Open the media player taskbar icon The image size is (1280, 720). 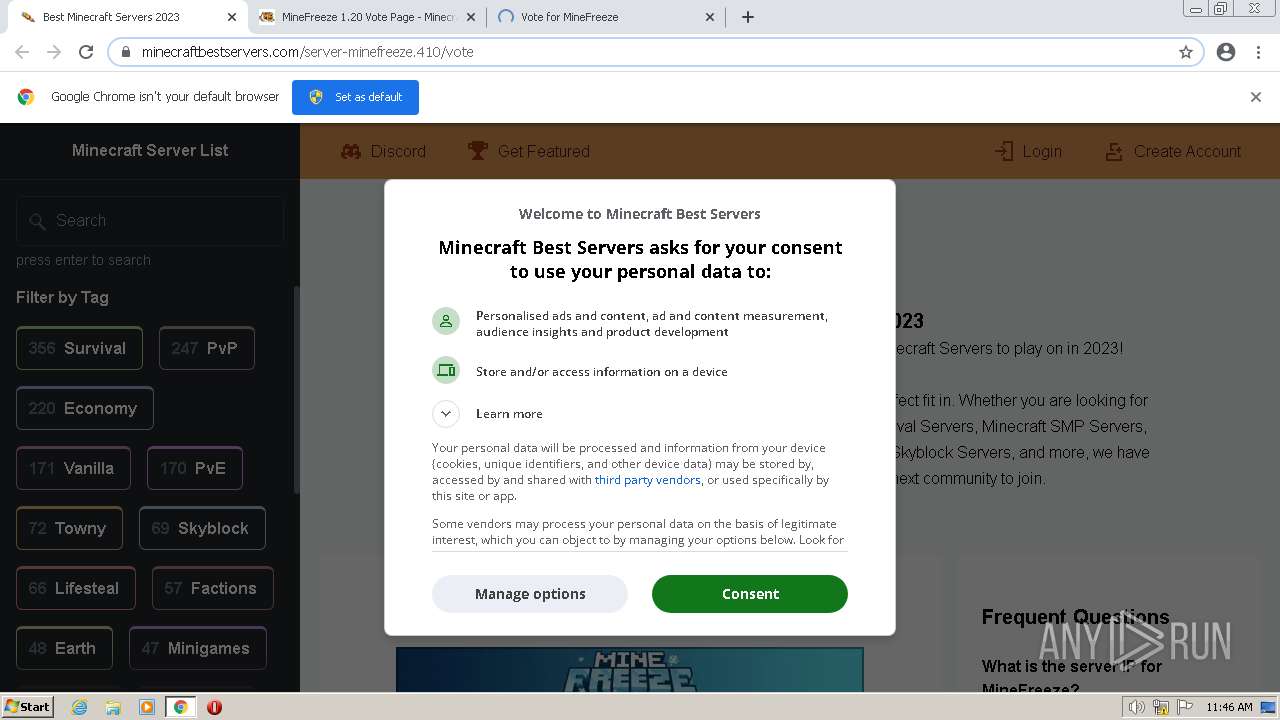click(147, 707)
